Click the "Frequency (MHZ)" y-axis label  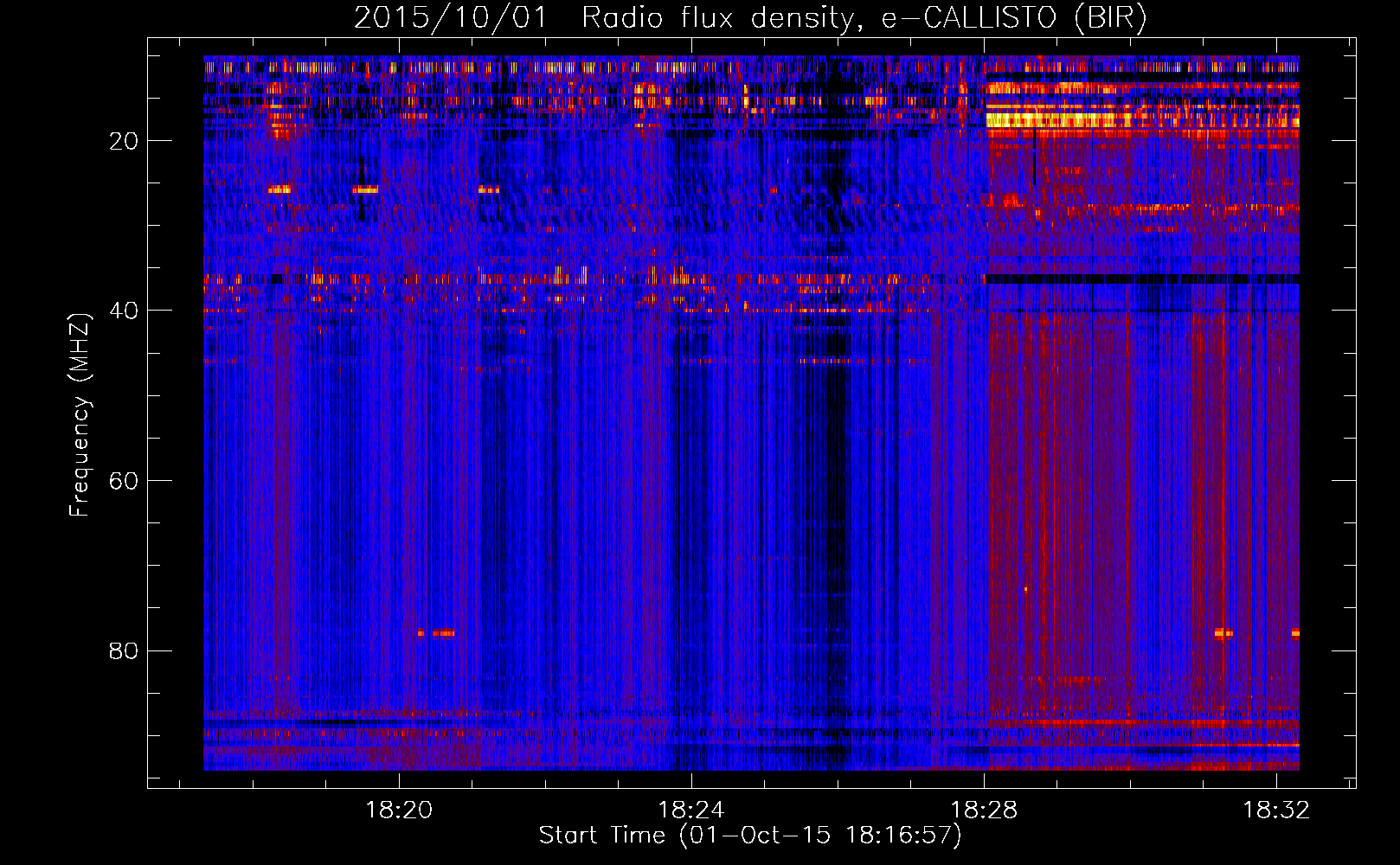coord(80,415)
